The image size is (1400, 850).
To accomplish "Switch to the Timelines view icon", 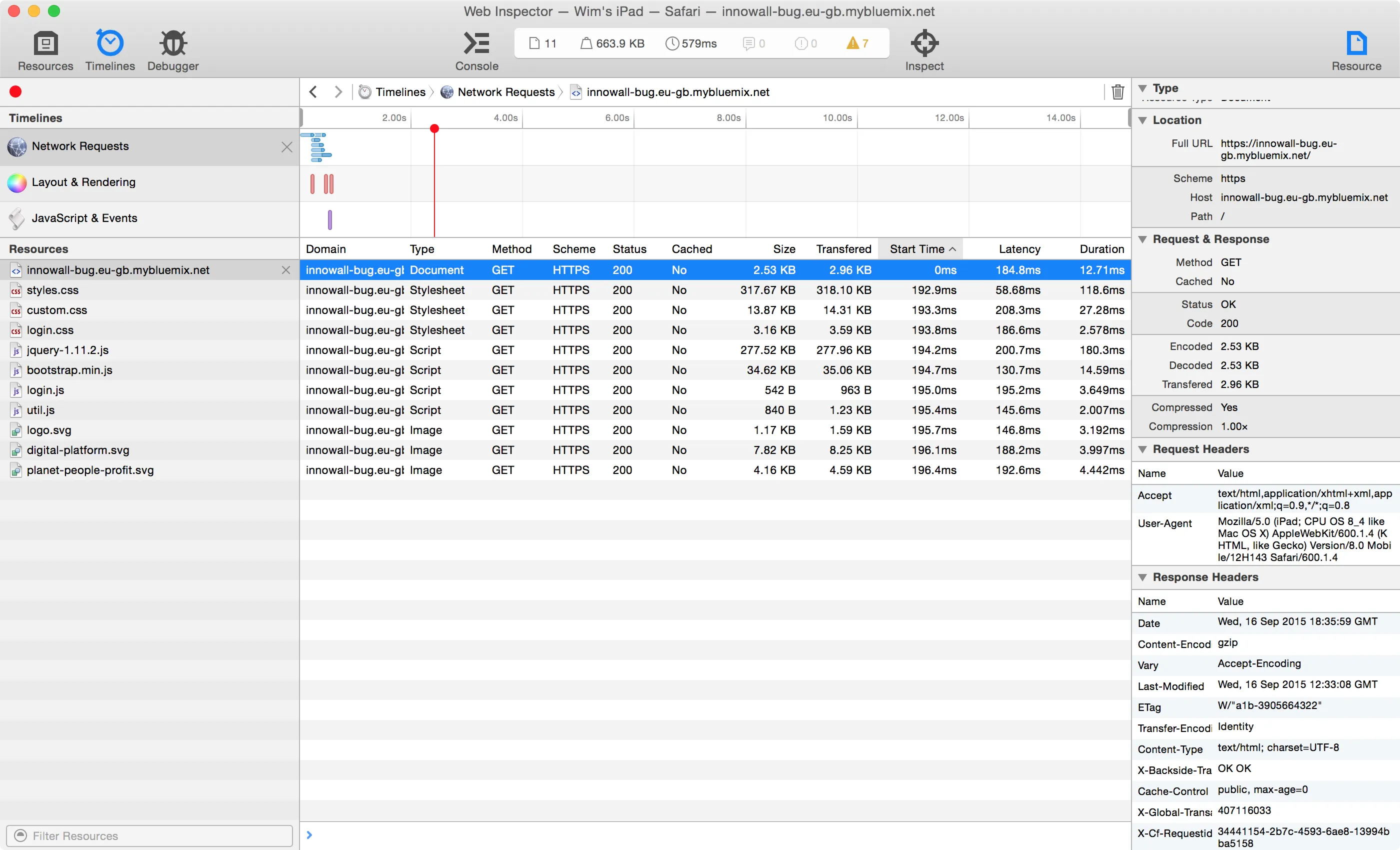I will [109, 43].
